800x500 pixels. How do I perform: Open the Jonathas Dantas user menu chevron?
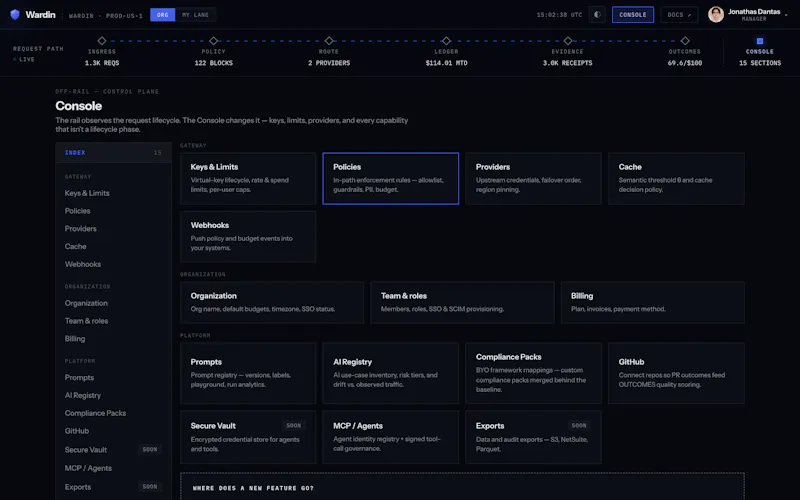coord(786,15)
